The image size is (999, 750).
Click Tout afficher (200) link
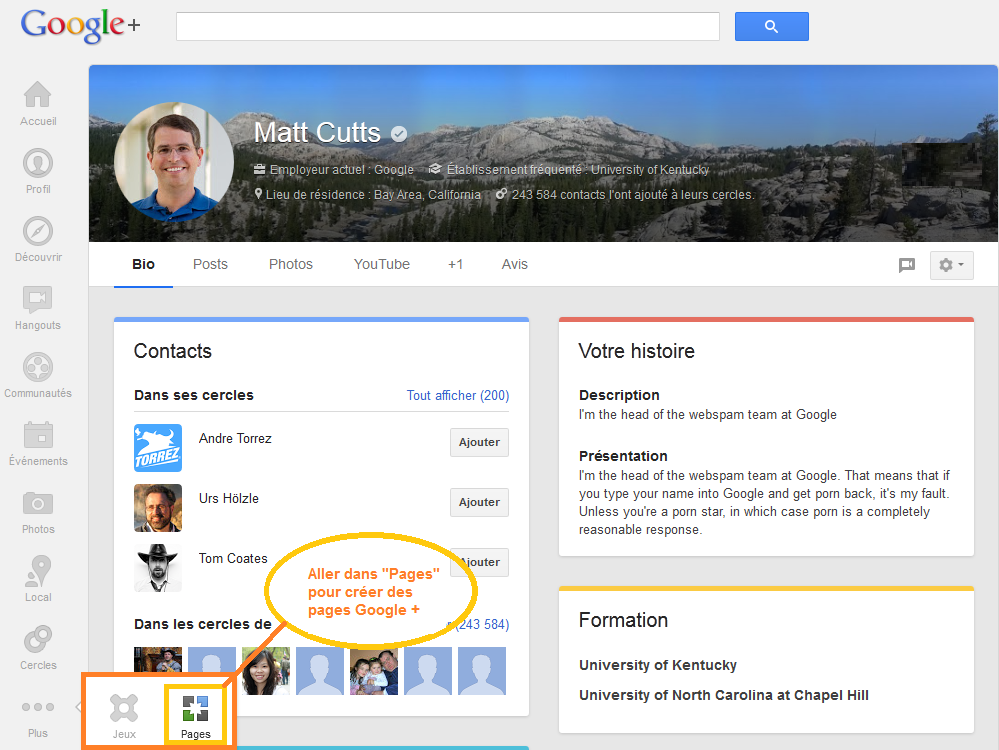click(457, 395)
